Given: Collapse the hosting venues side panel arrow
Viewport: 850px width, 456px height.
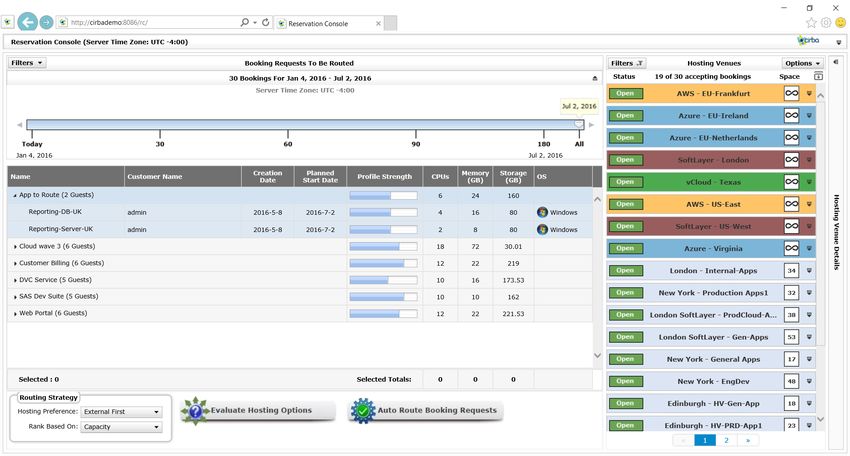Looking at the screenshot, I should 836,62.
